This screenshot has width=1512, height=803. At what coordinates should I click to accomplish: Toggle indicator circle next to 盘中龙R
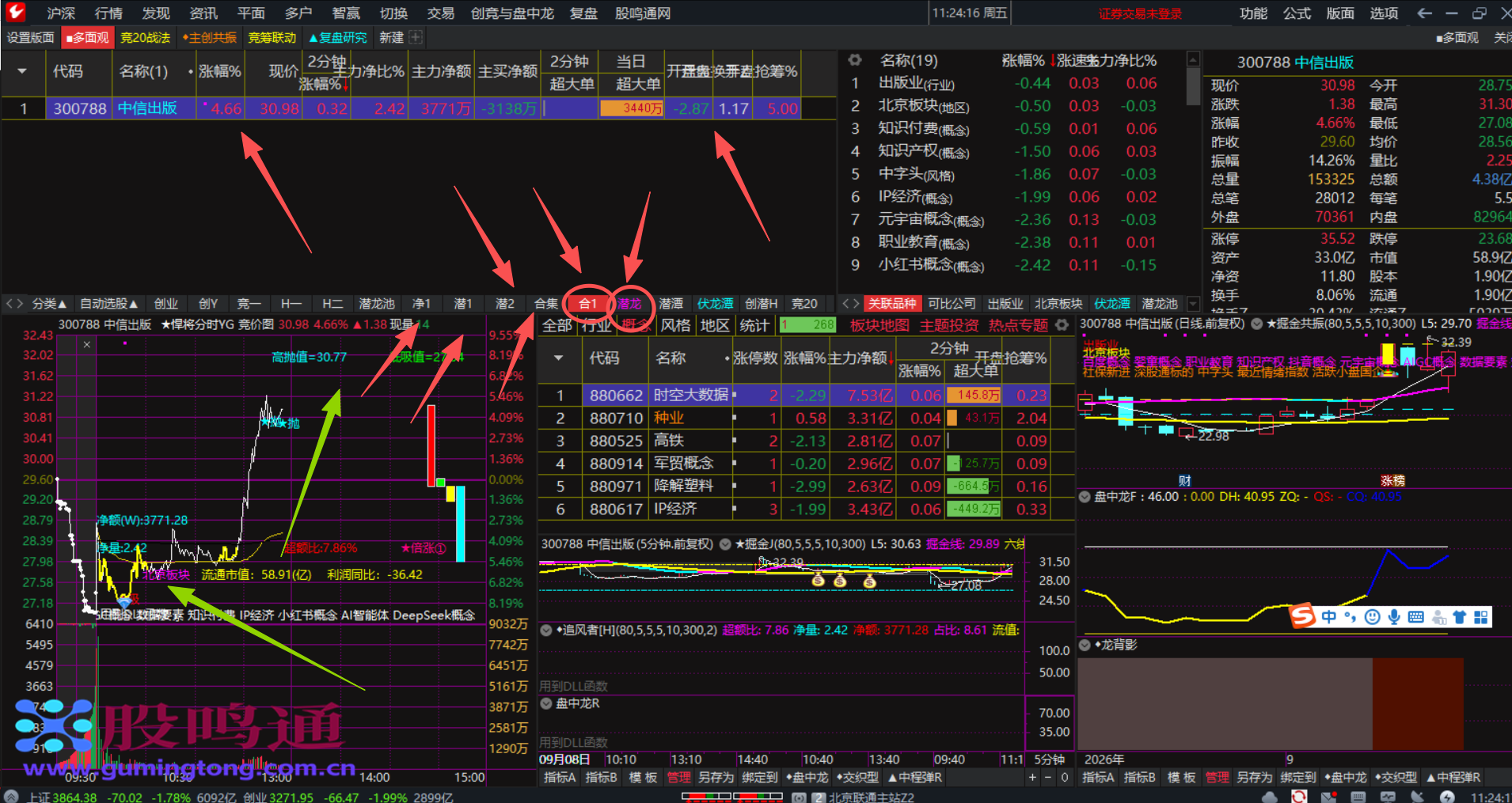pos(545,703)
